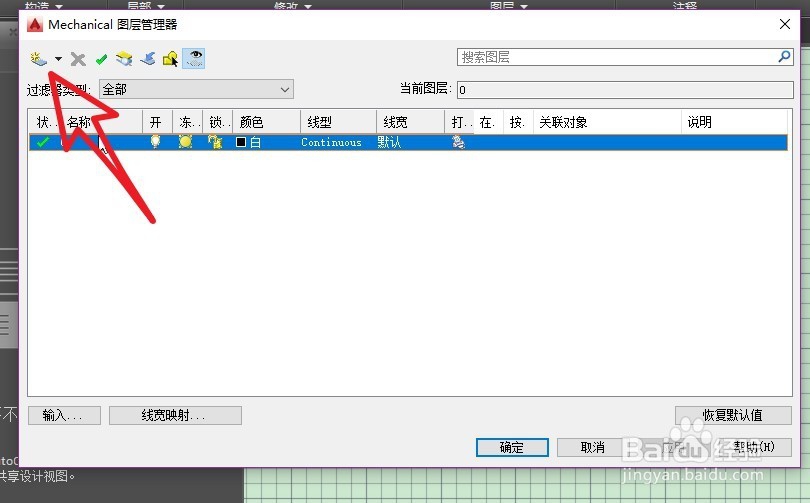Click the yellow shapes object selection icon

[x=170, y=59]
